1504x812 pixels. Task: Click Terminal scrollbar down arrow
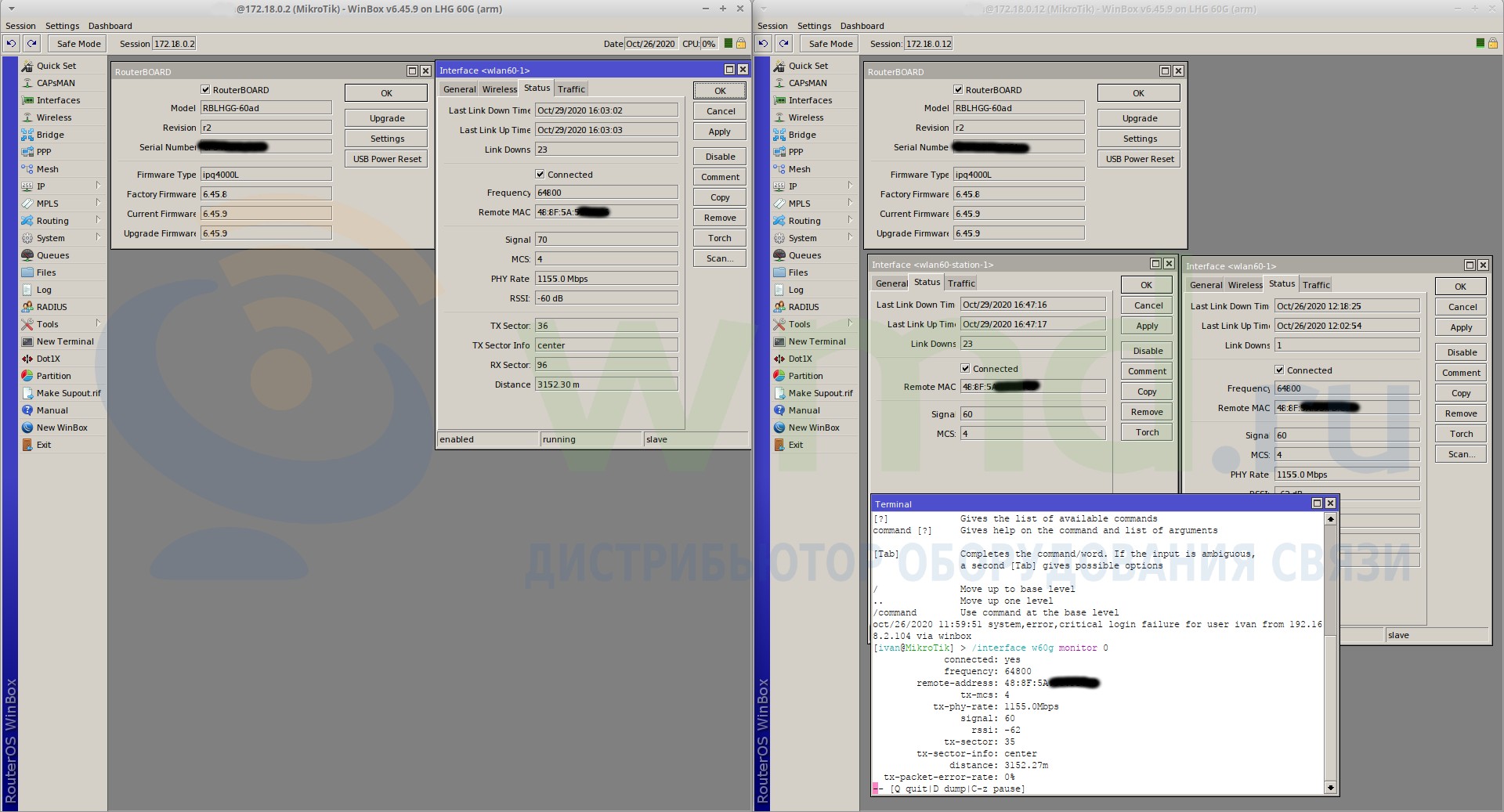pyautogui.click(x=1330, y=788)
